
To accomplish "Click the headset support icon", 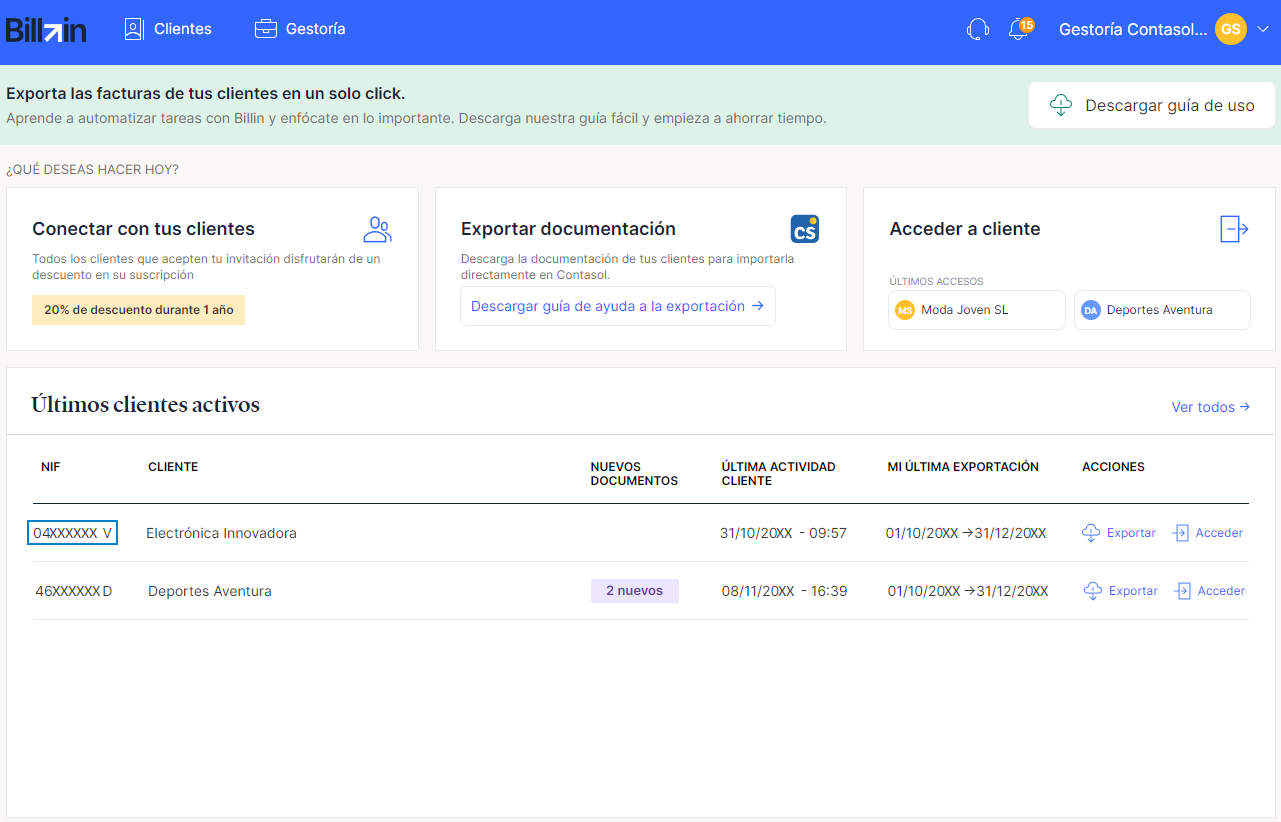I will tap(978, 30).
